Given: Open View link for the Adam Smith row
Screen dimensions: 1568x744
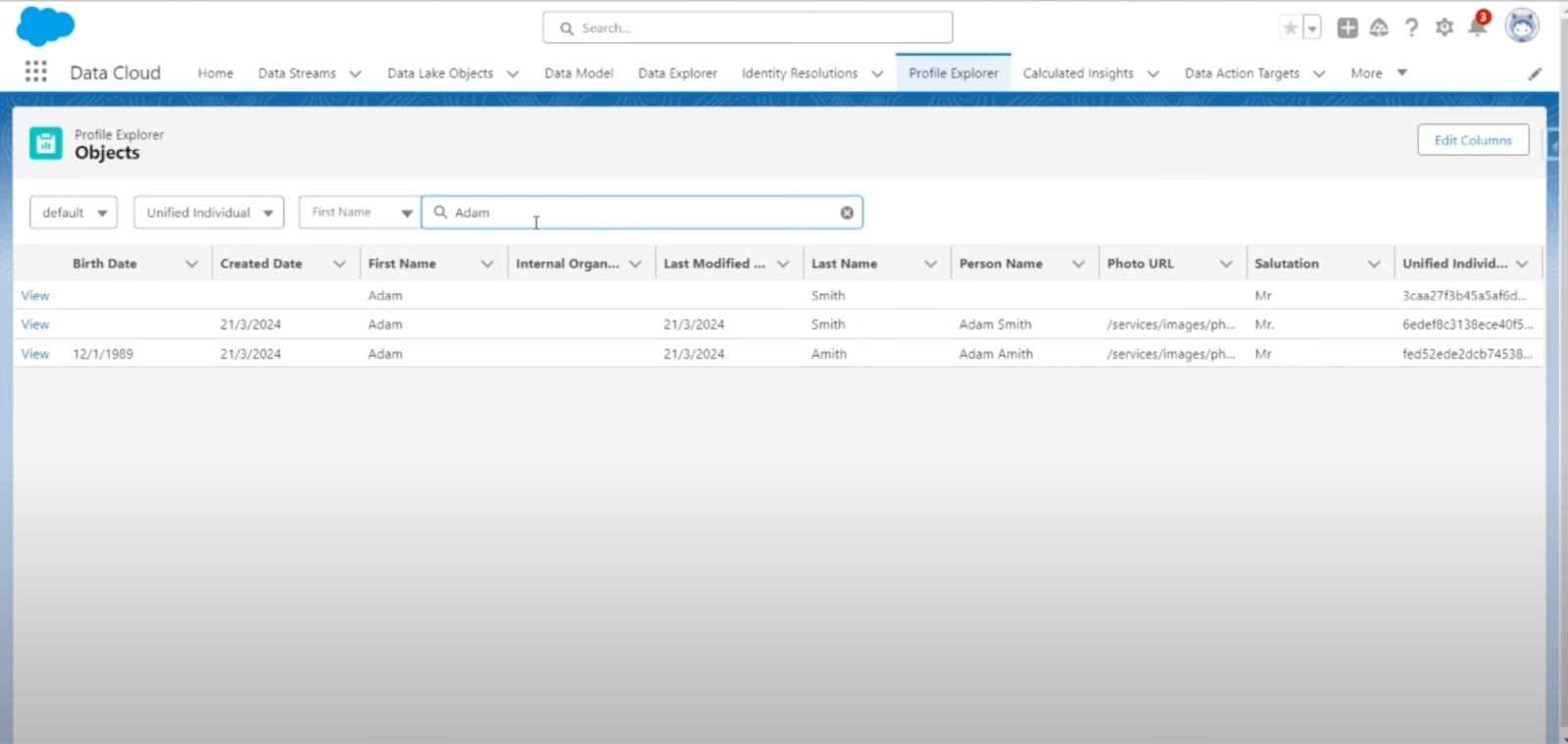Looking at the screenshot, I should click(x=35, y=324).
